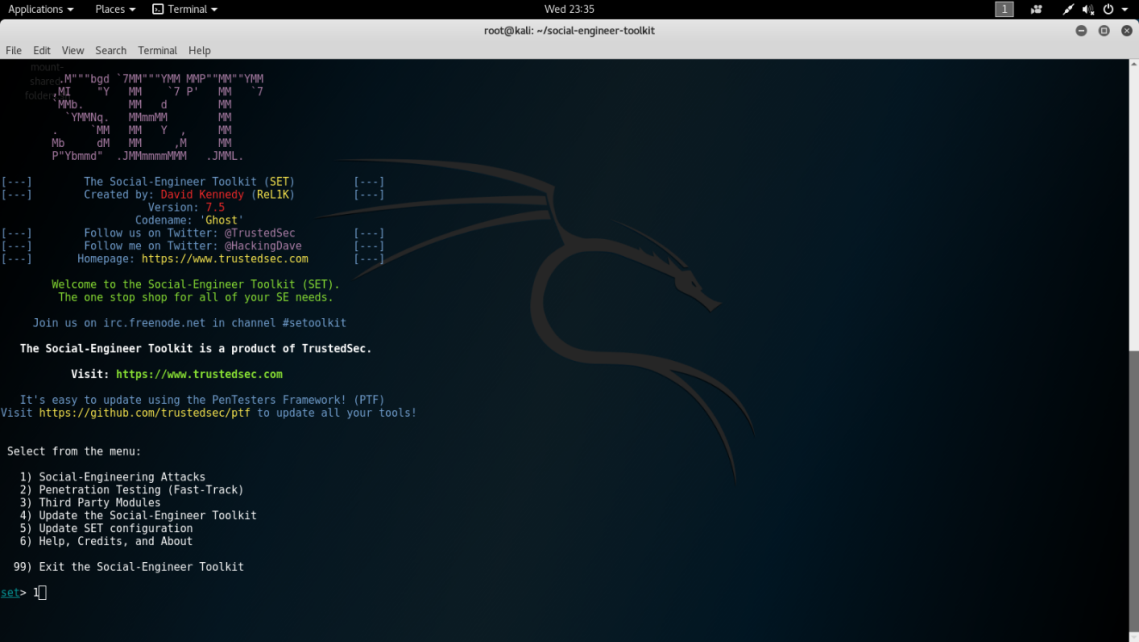Image resolution: width=1139 pixels, height=642 pixels.
Task: Click "3) Third Party Modules" line
Action: [90, 503]
